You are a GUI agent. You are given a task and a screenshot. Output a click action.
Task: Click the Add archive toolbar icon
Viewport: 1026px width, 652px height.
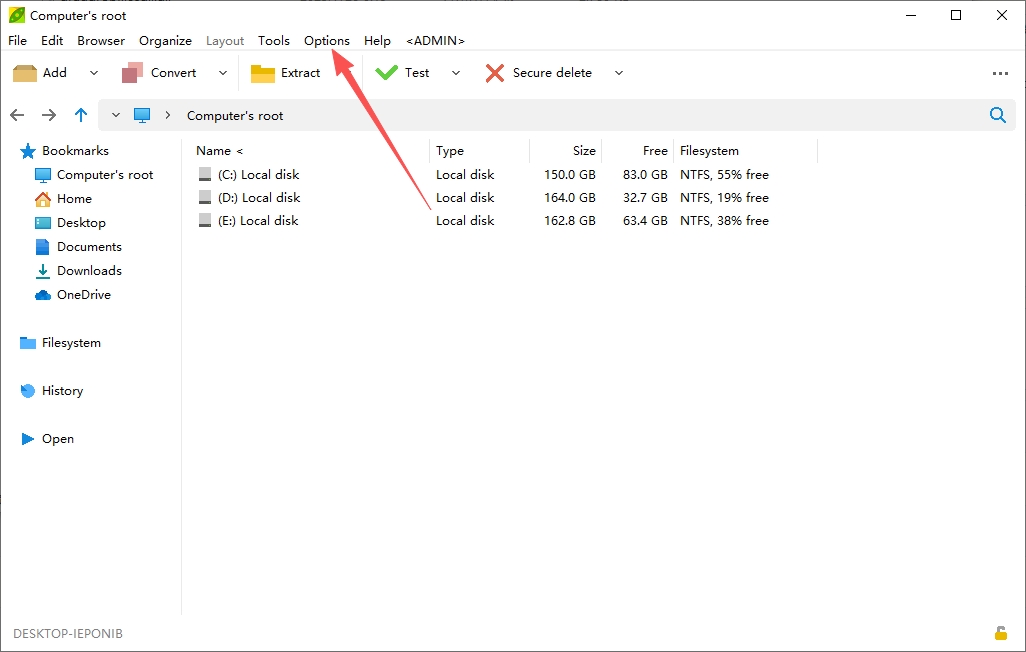25,73
